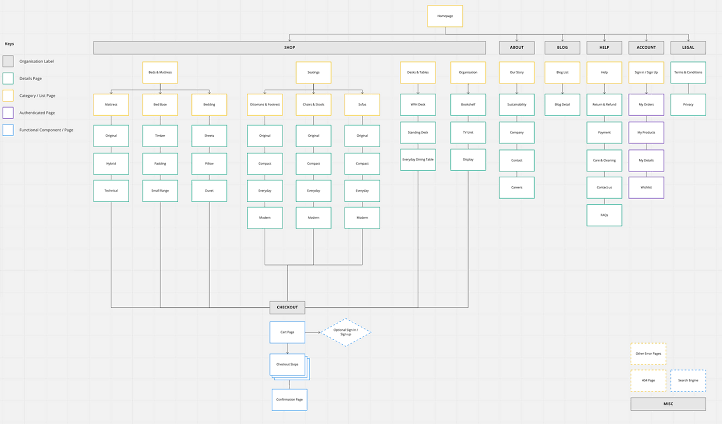Select Compact box under Sofas
Image resolution: width=722 pixels, height=424 pixels.
[x=362, y=164]
